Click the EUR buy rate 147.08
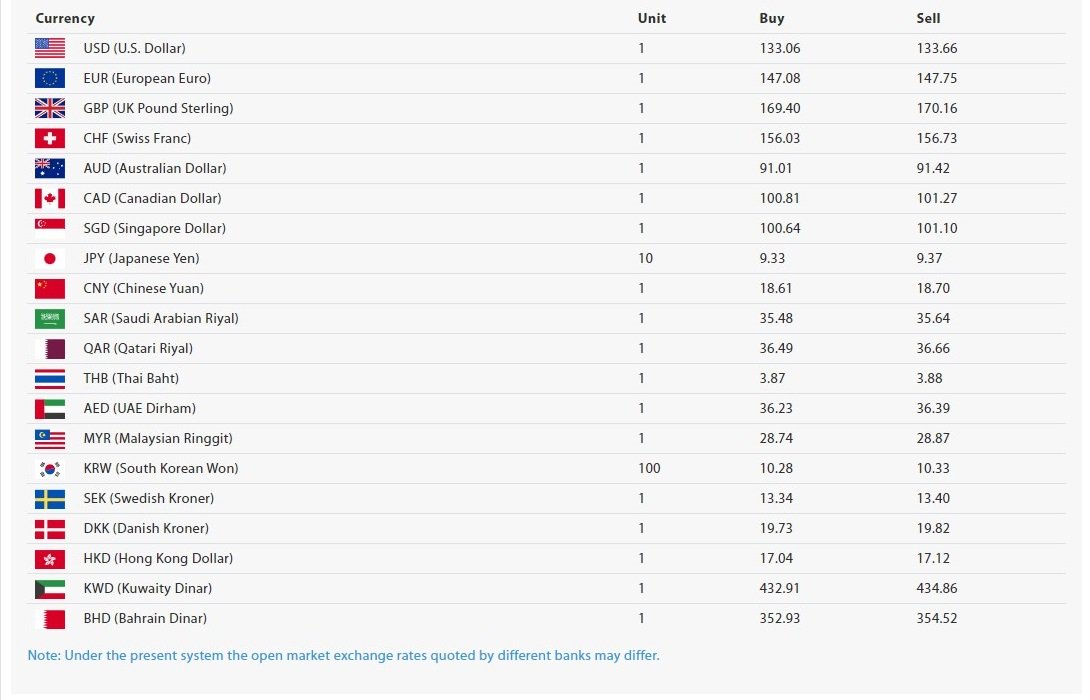This screenshot has width=1090, height=700. [x=780, y=78]
